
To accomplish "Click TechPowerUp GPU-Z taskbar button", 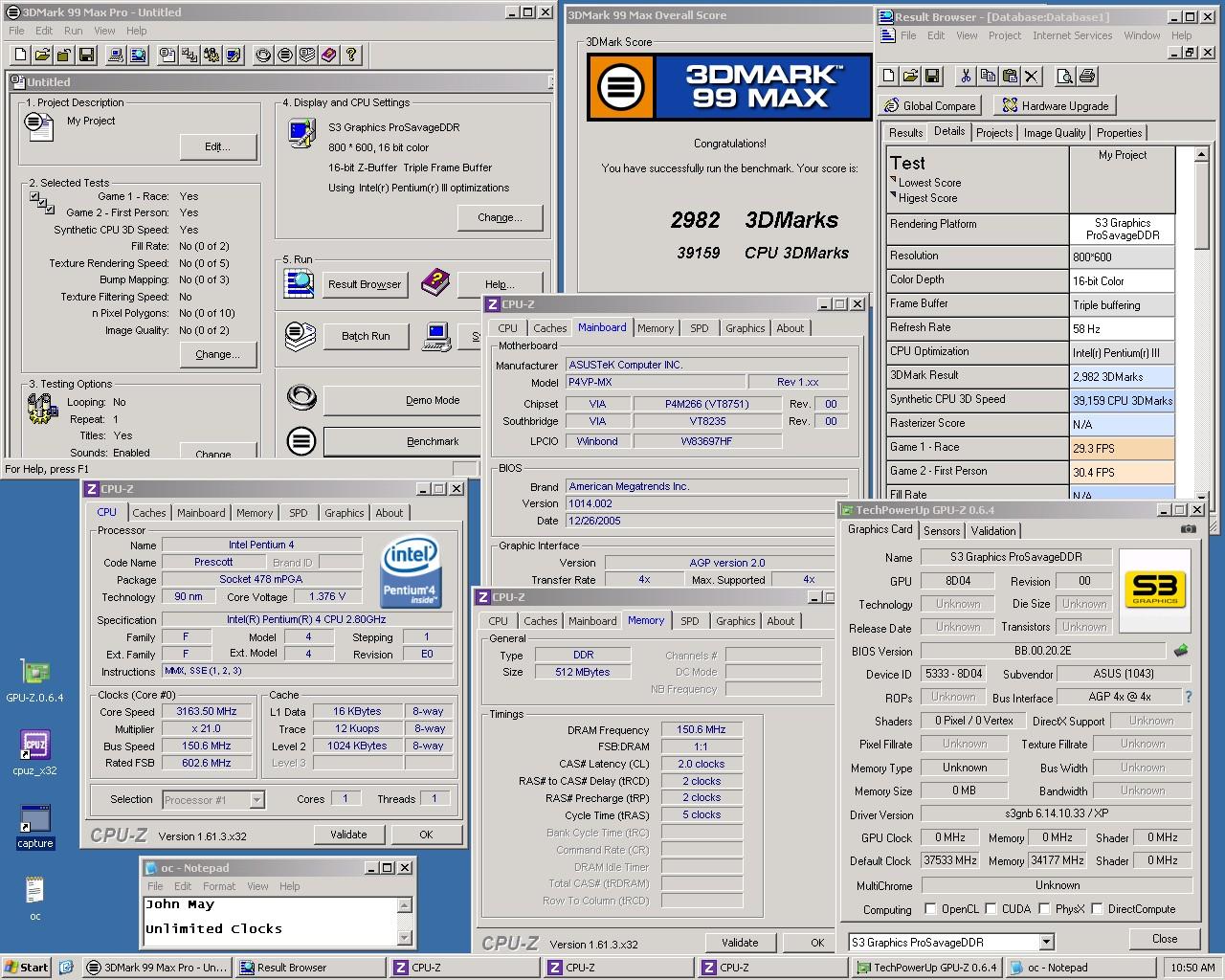I will point(926,968).
